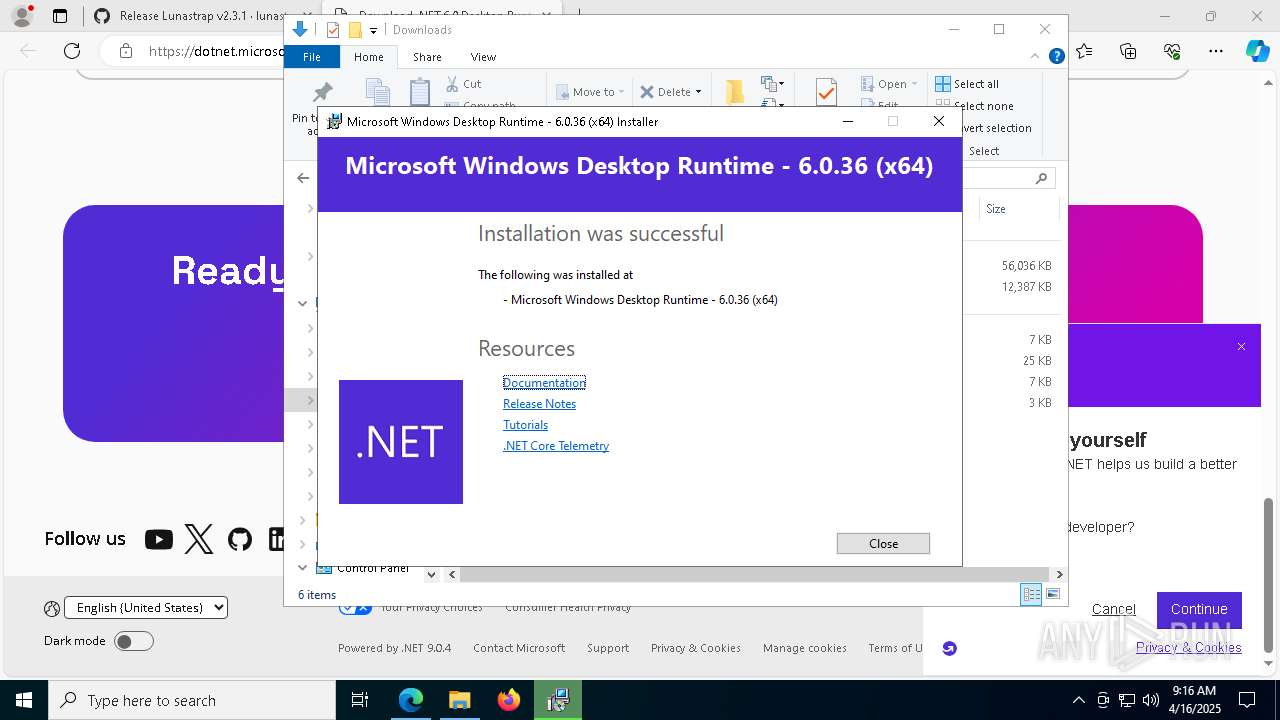Click the Paste clipboard icon in ribbon
1280x720 pixels.
click(x=420, y=92)
